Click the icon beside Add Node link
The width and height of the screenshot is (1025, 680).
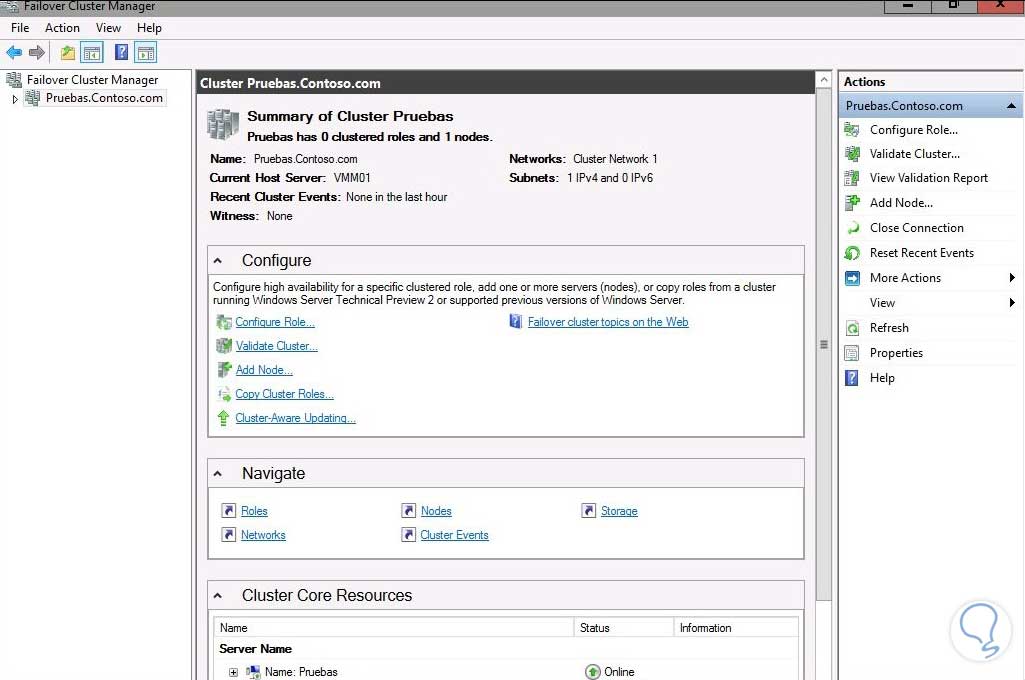tap(224, 369)
